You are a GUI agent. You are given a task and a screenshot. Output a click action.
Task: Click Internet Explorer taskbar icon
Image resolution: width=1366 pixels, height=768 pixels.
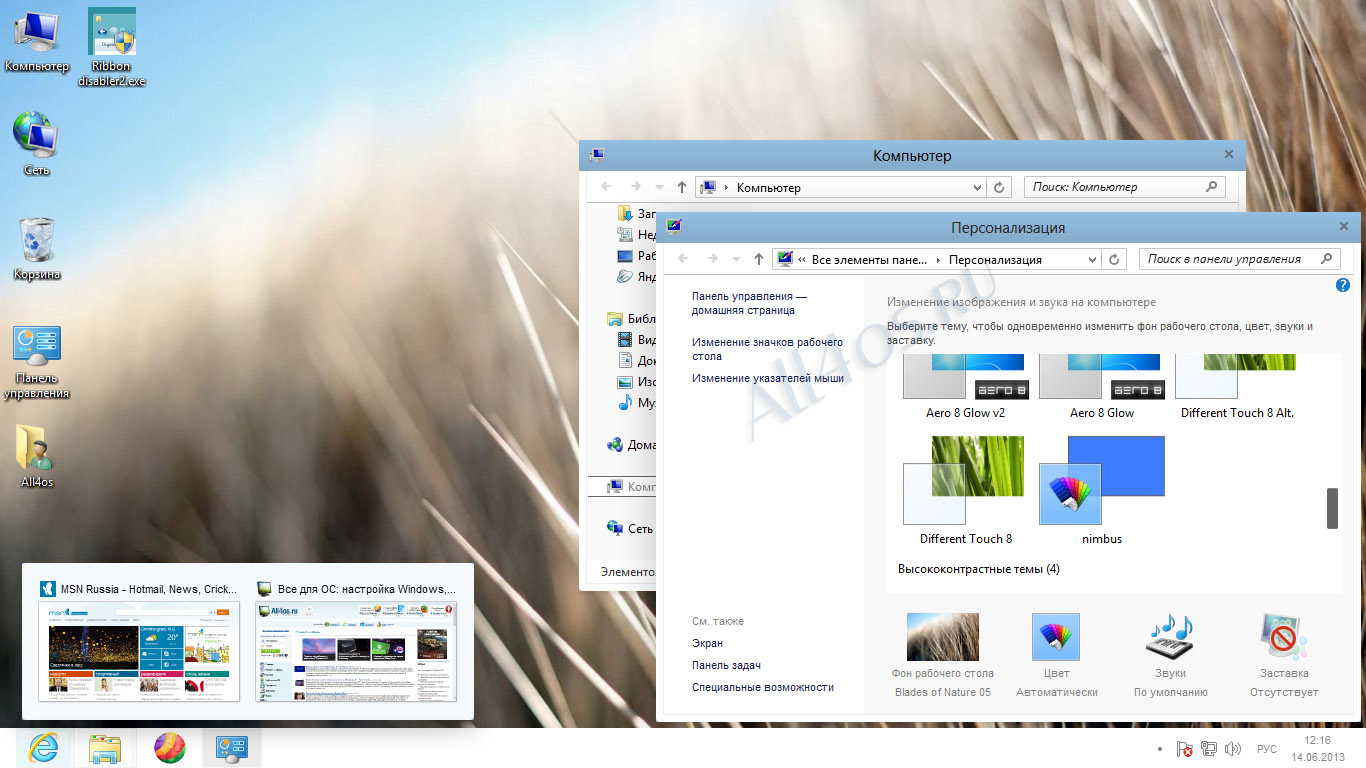pos(43,748)
